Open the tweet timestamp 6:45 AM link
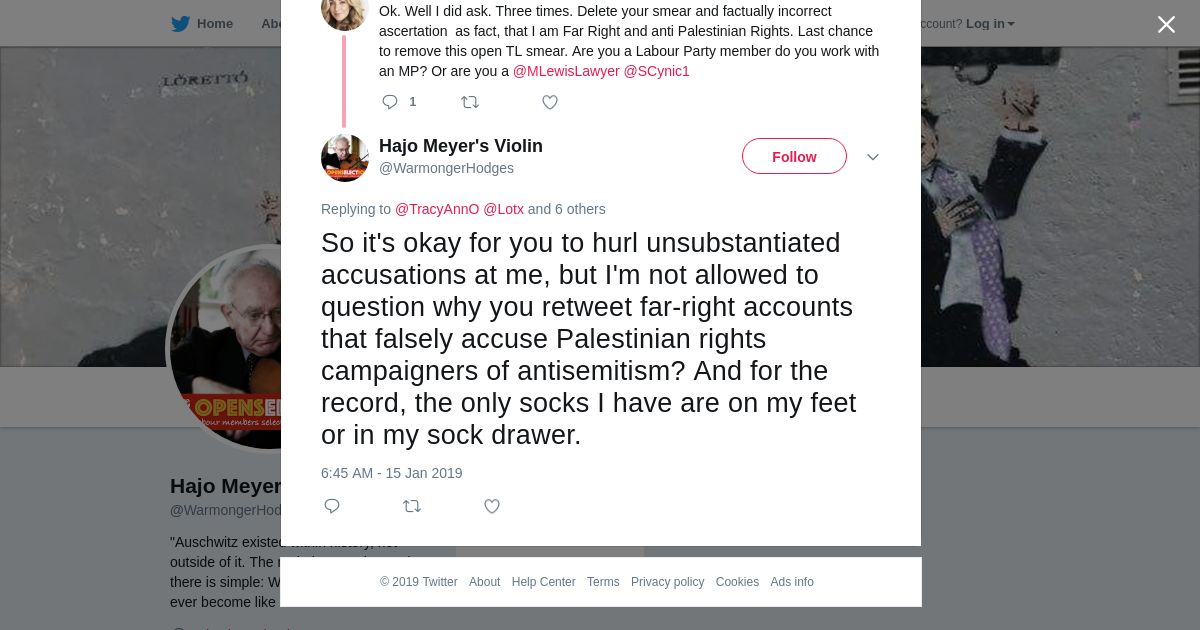 point(391,473)
